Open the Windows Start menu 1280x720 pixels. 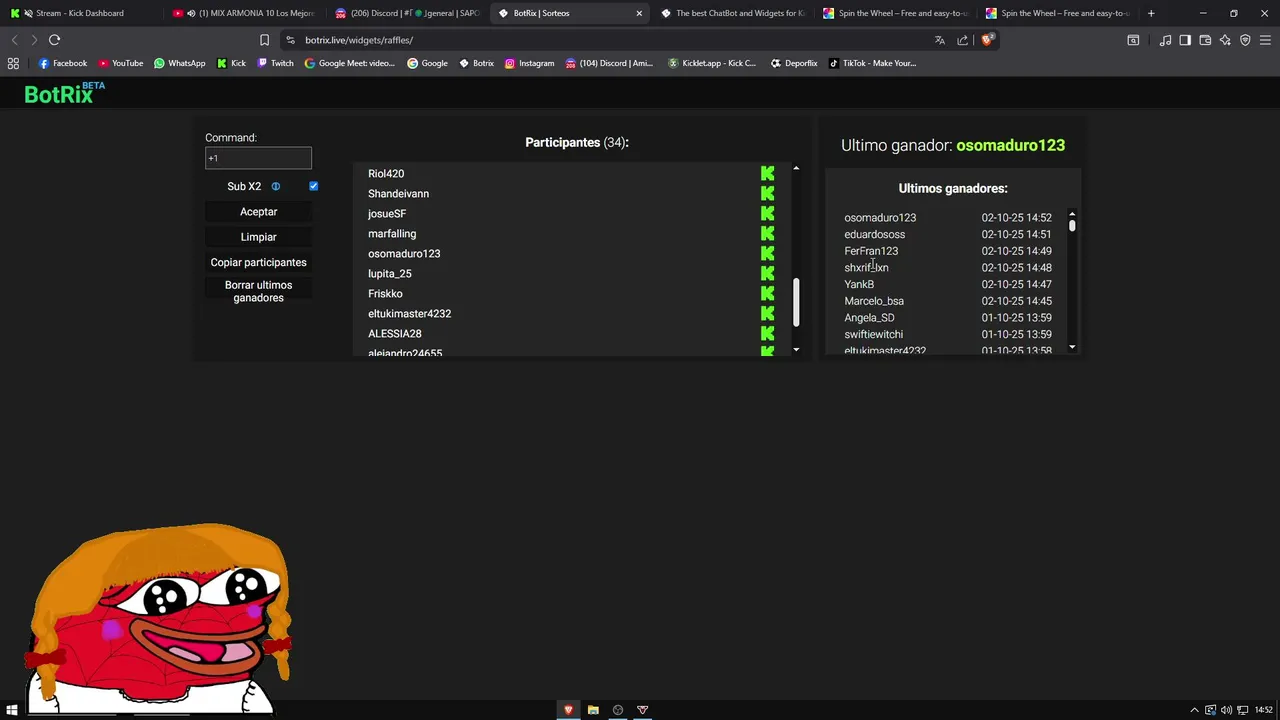12,710
